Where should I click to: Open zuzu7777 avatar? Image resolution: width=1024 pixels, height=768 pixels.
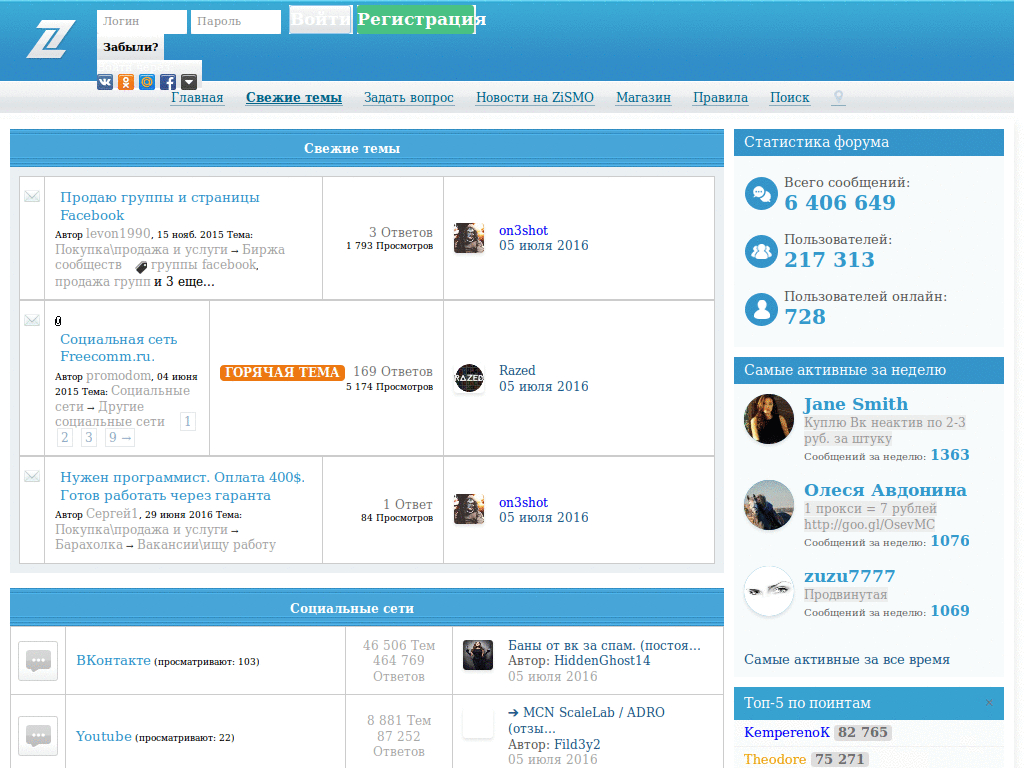pyautogui.click(x=769, y=591)
